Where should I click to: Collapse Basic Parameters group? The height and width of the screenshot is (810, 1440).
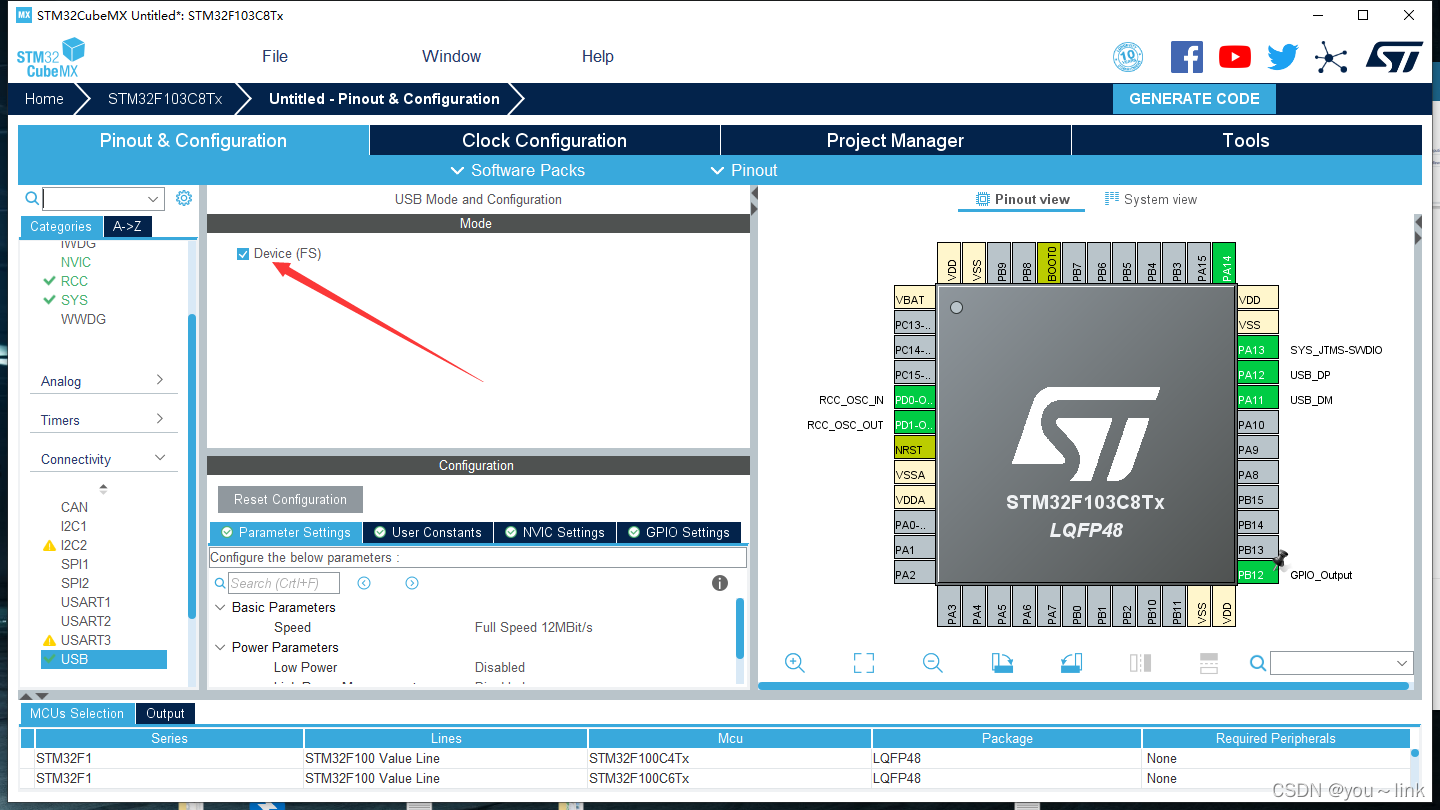pyautogui.click(x=221, y=607)
